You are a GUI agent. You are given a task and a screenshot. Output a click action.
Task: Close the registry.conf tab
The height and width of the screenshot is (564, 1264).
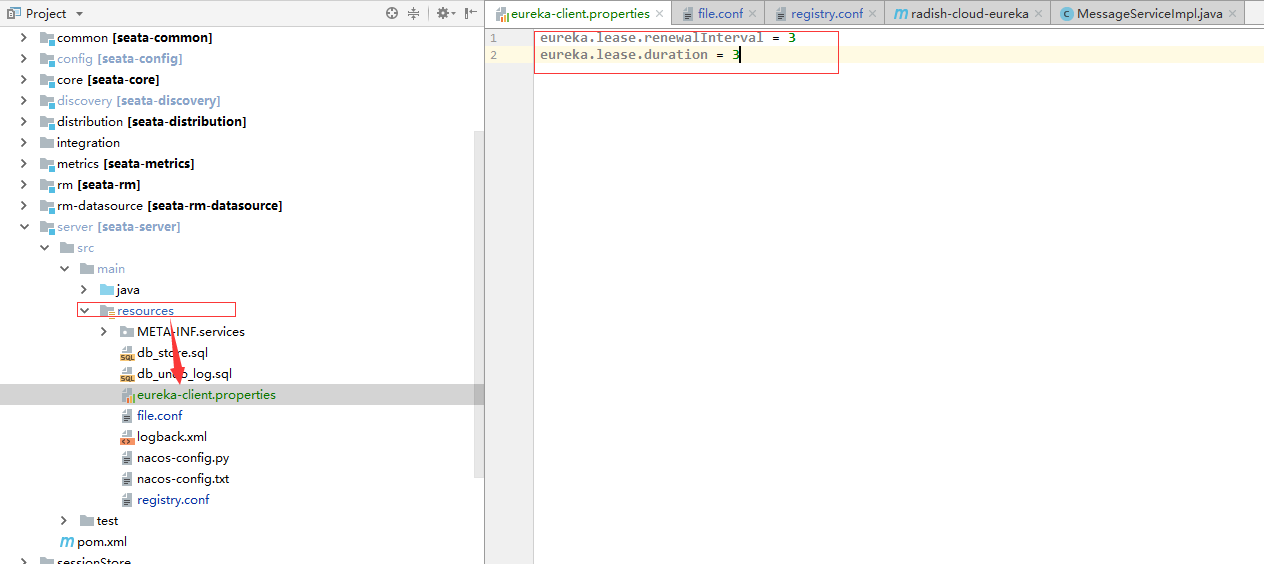(x=873, y=14)
